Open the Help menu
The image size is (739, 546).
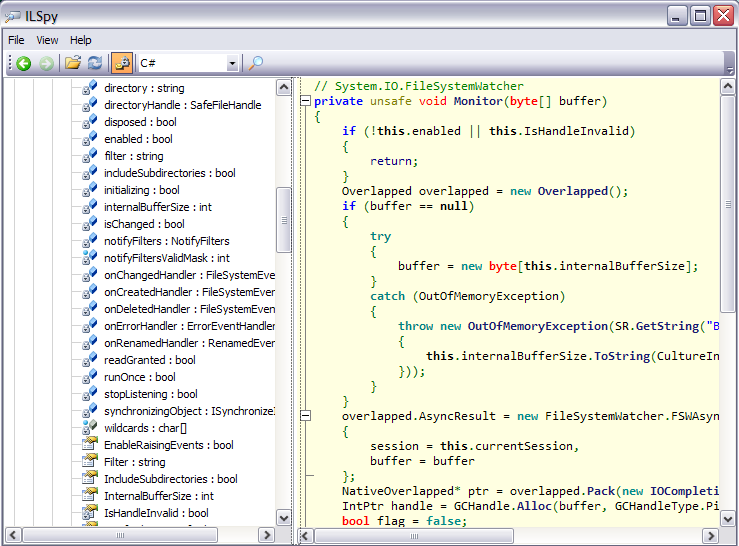81,40
